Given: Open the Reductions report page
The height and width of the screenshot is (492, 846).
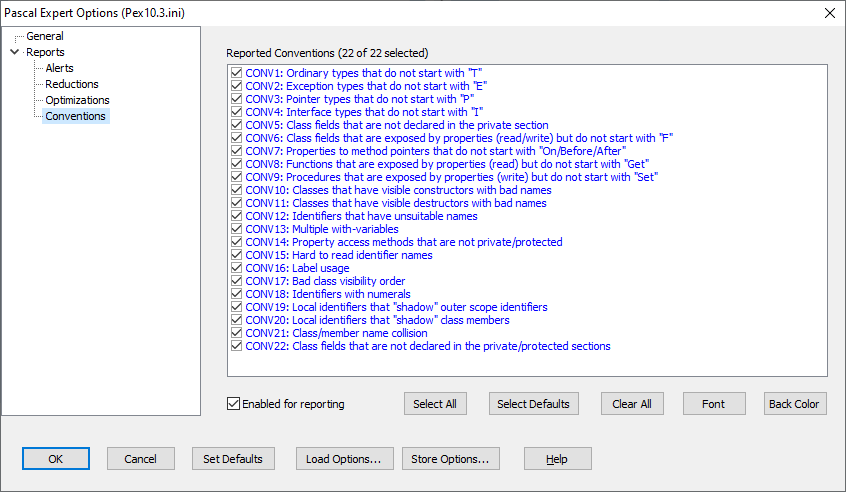Looking at the screenshot, I should (x=72, y=84).
